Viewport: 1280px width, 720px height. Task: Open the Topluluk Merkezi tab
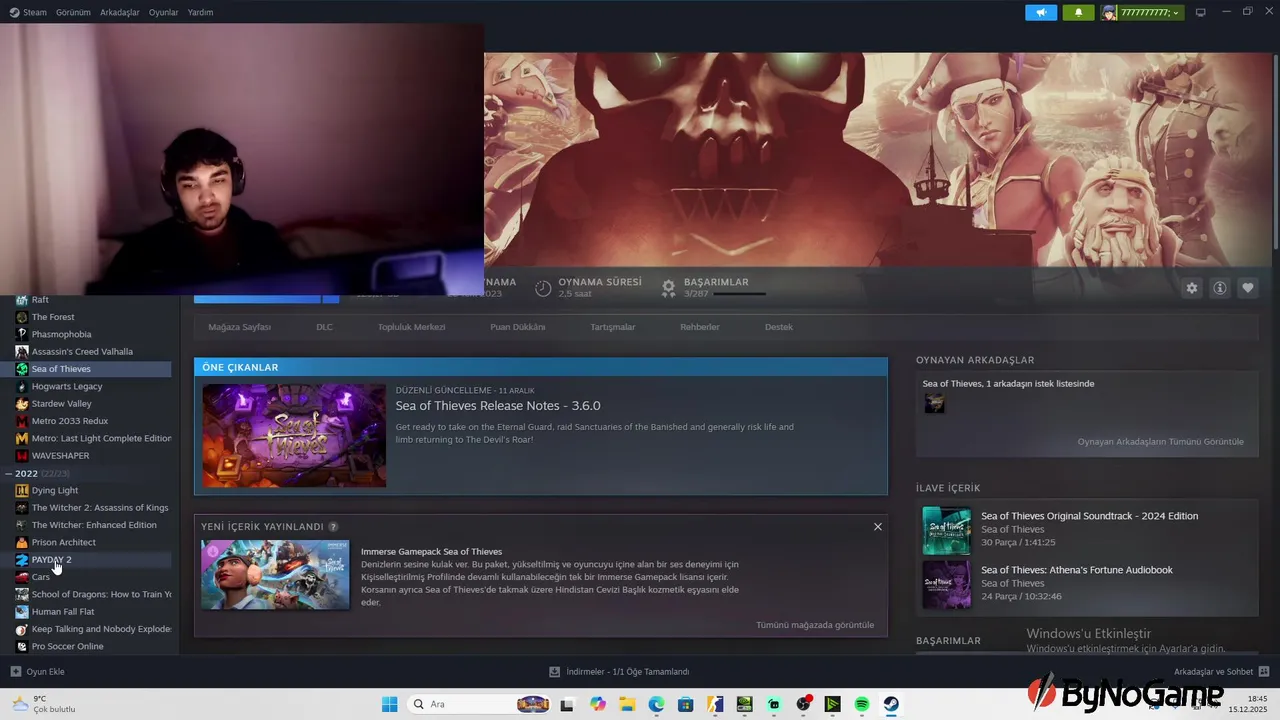click(x=411, y=327)
